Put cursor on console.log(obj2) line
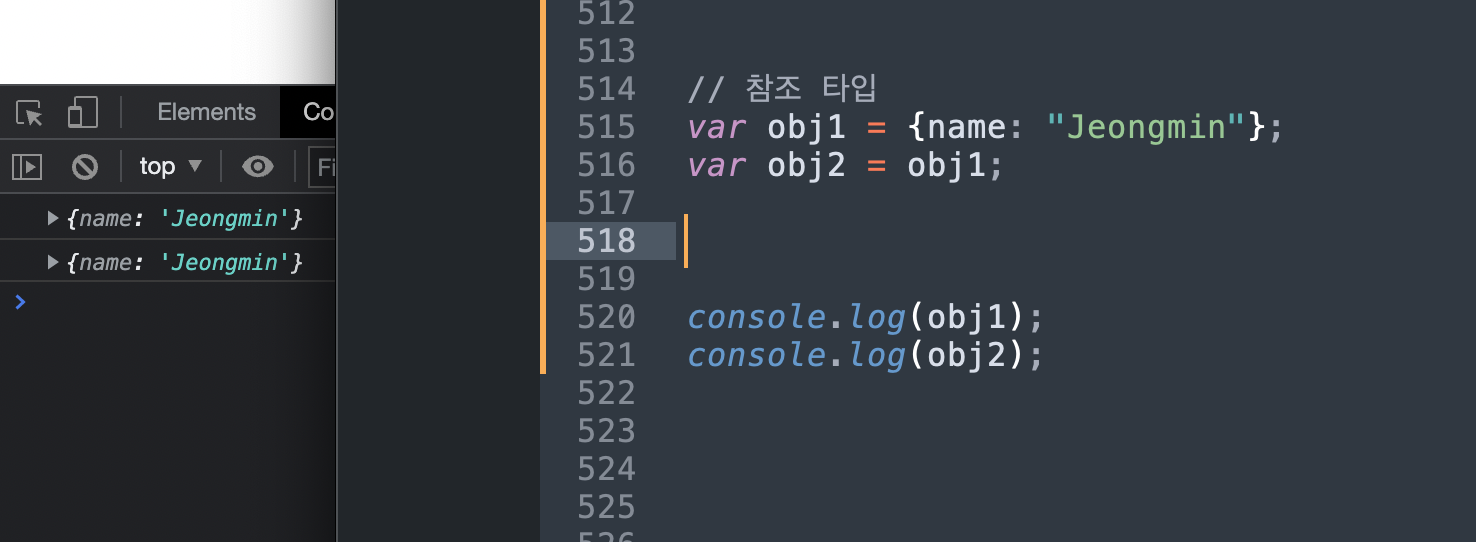Viewport: 1476px width, 542px height. click(866, 356)
